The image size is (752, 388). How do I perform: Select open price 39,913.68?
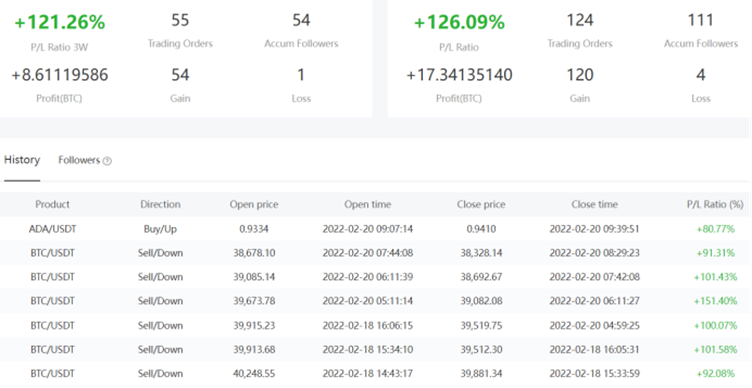[x=254, y=349]
